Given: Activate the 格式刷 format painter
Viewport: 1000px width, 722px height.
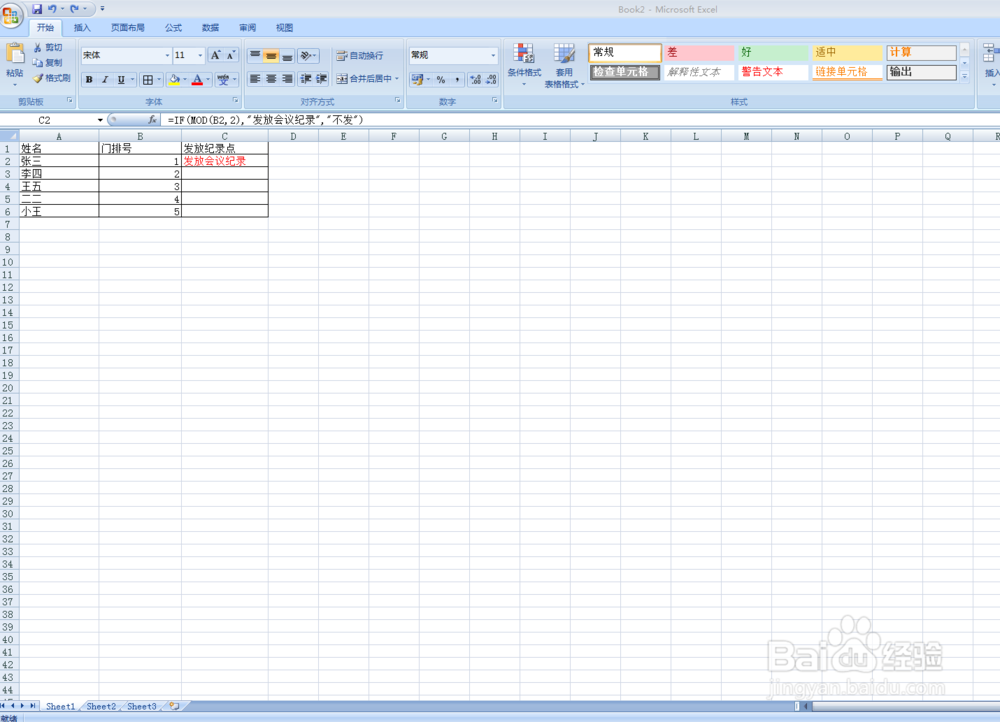Looking at the screenshot, I should pos(52,78).
